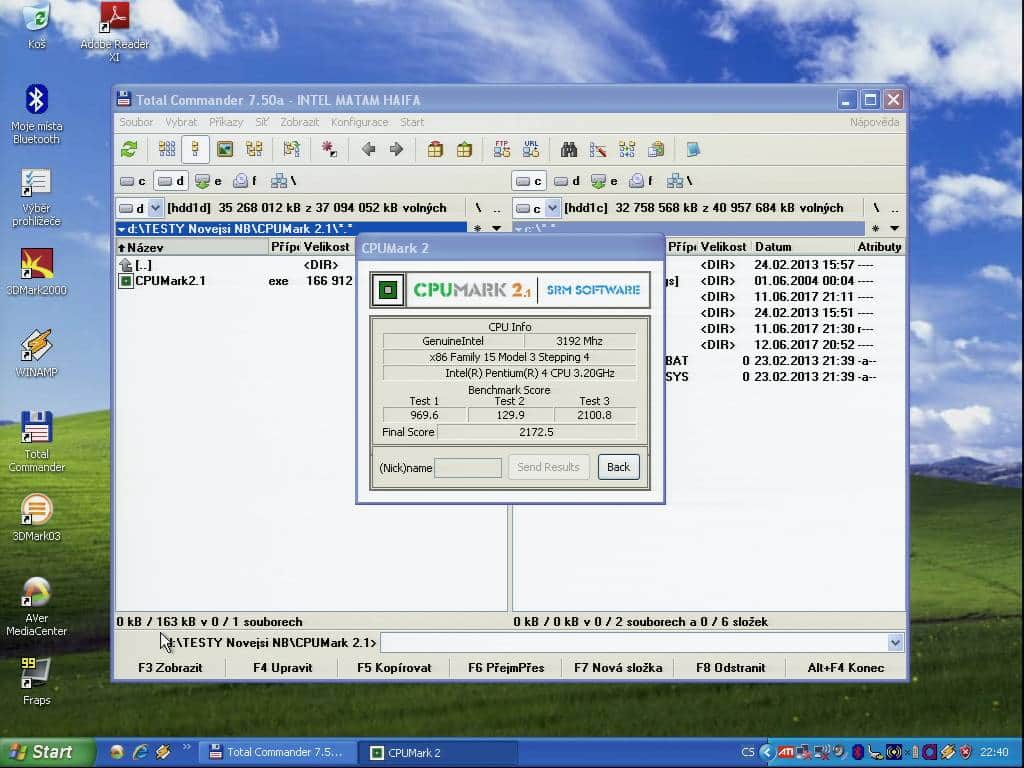Switch right panel to drive e
Image resolution: width=1024 pixels, height=768 pixels.
(x=605, y=181)
